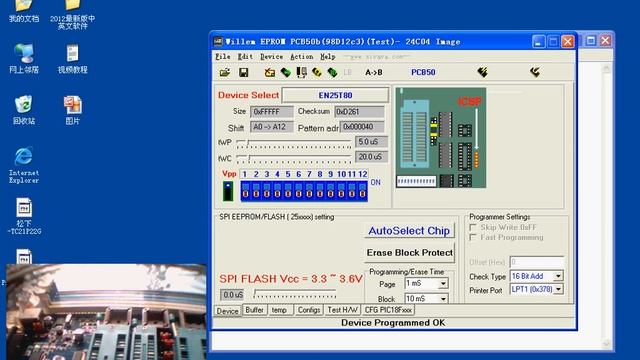Click the first black chip-arrow icon right of PCB50

click(482, 72)
